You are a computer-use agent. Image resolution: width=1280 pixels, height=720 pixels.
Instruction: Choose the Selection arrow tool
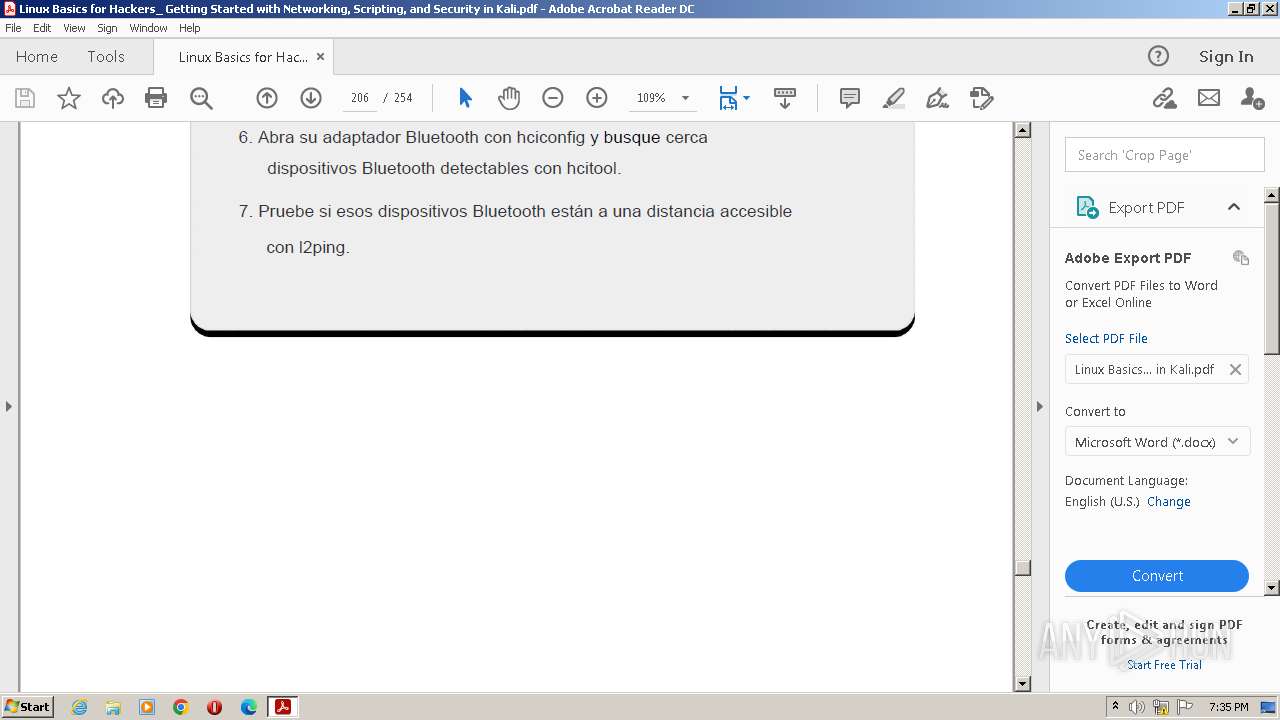[465, 98]
